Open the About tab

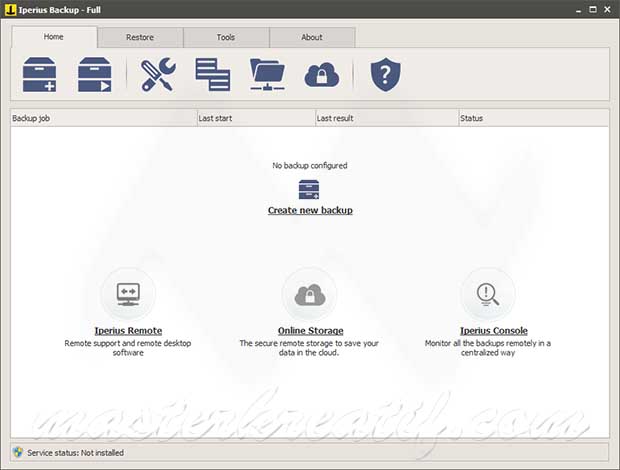pos(312,37)
